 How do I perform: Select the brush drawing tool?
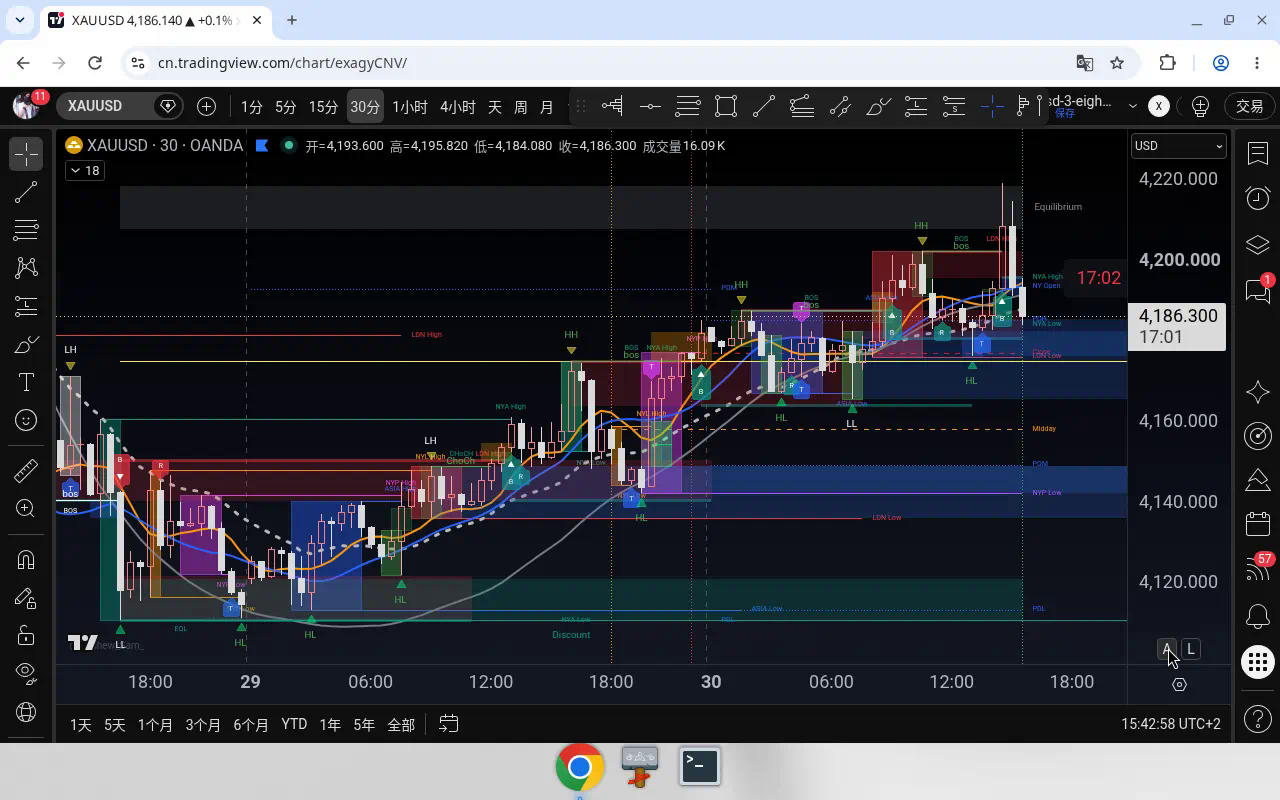(26, 345)
